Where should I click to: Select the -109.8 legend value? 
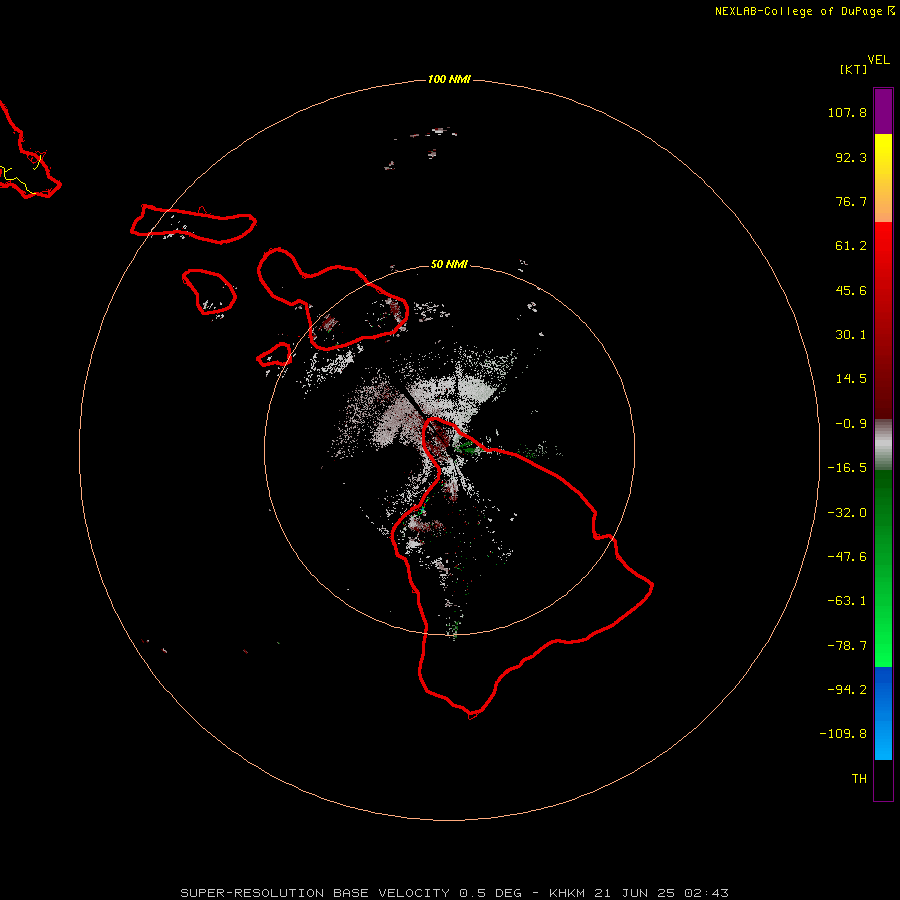click(x=843, y=734)
